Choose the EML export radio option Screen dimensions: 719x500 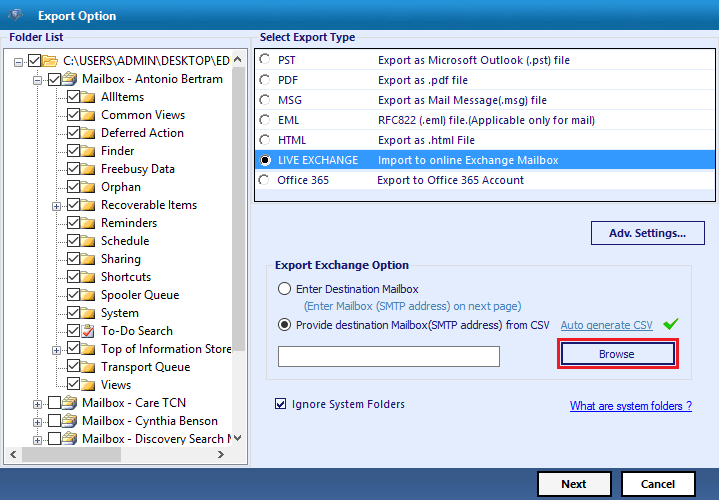(x=265, y=120)
